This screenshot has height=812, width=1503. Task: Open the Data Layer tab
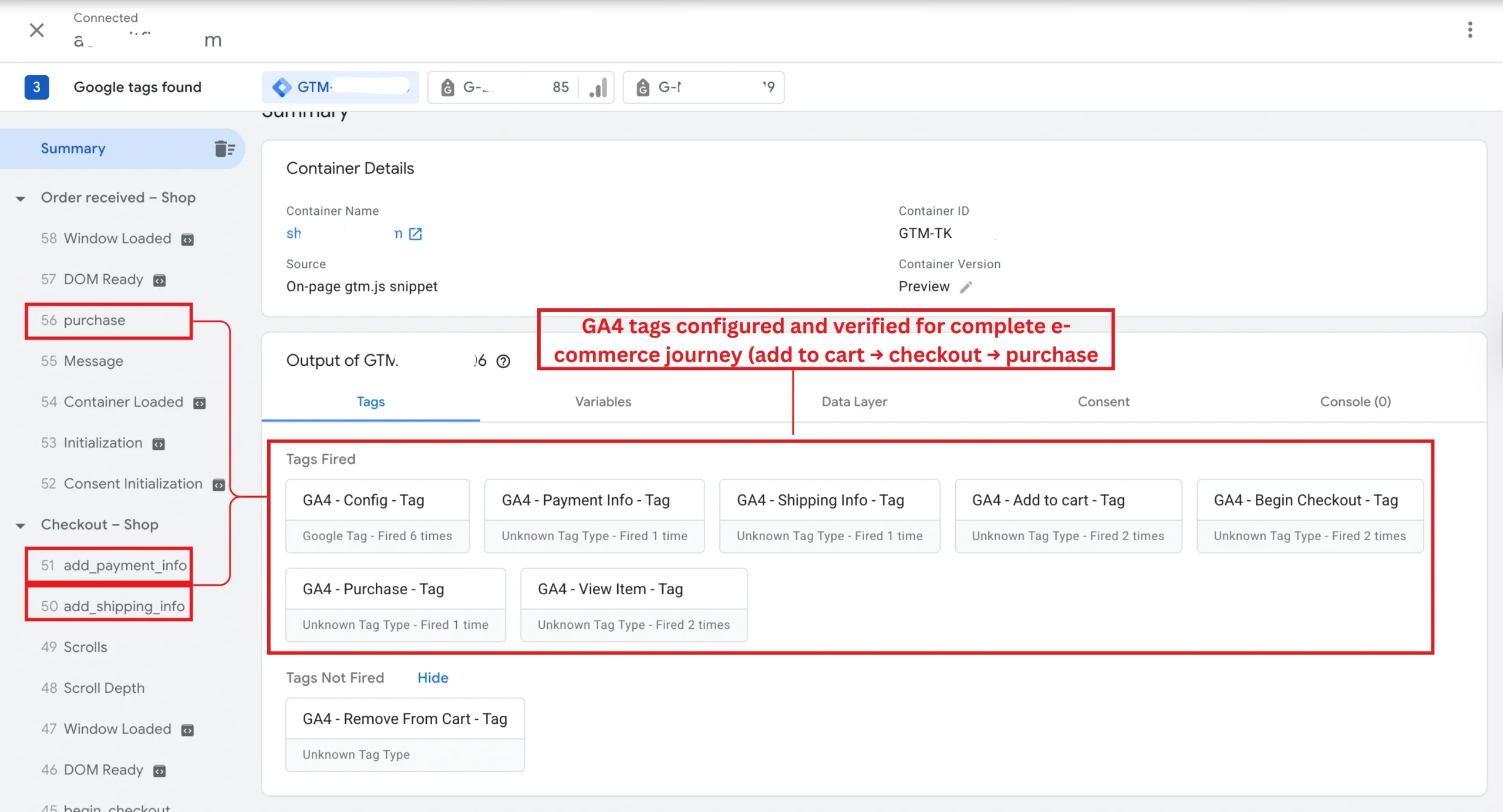[854, 402]
